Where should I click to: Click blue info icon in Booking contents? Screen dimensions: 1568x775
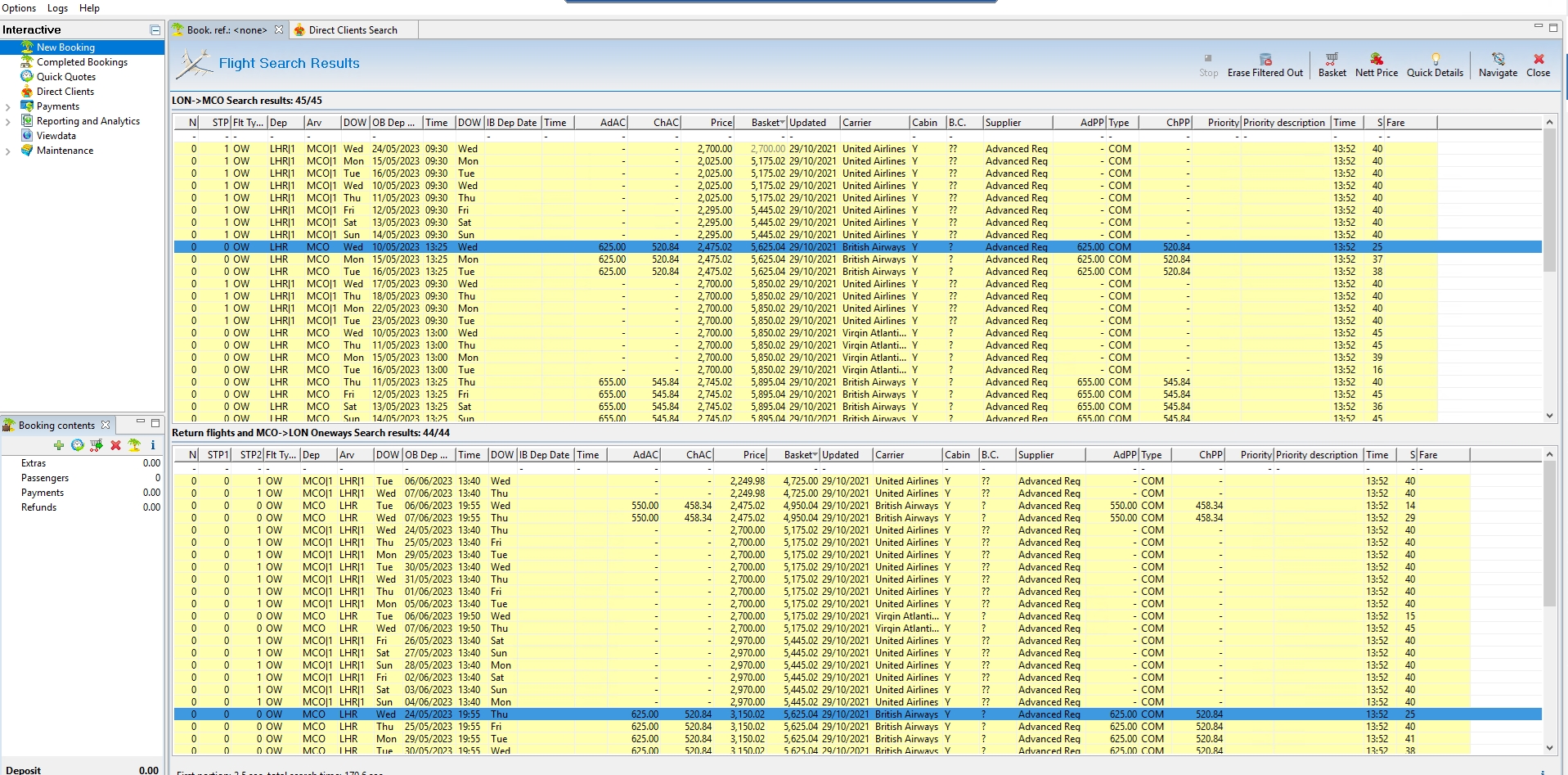(x=153, y=445)
